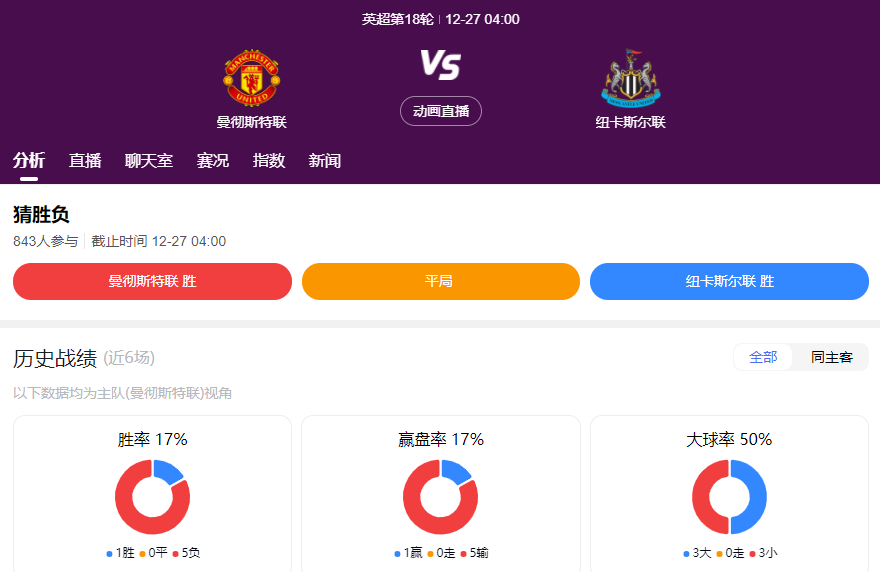Vote 纽卡斯尔联 胜 blue button
The height and width of the screenshot is (572, 880).
pos(729,281)
